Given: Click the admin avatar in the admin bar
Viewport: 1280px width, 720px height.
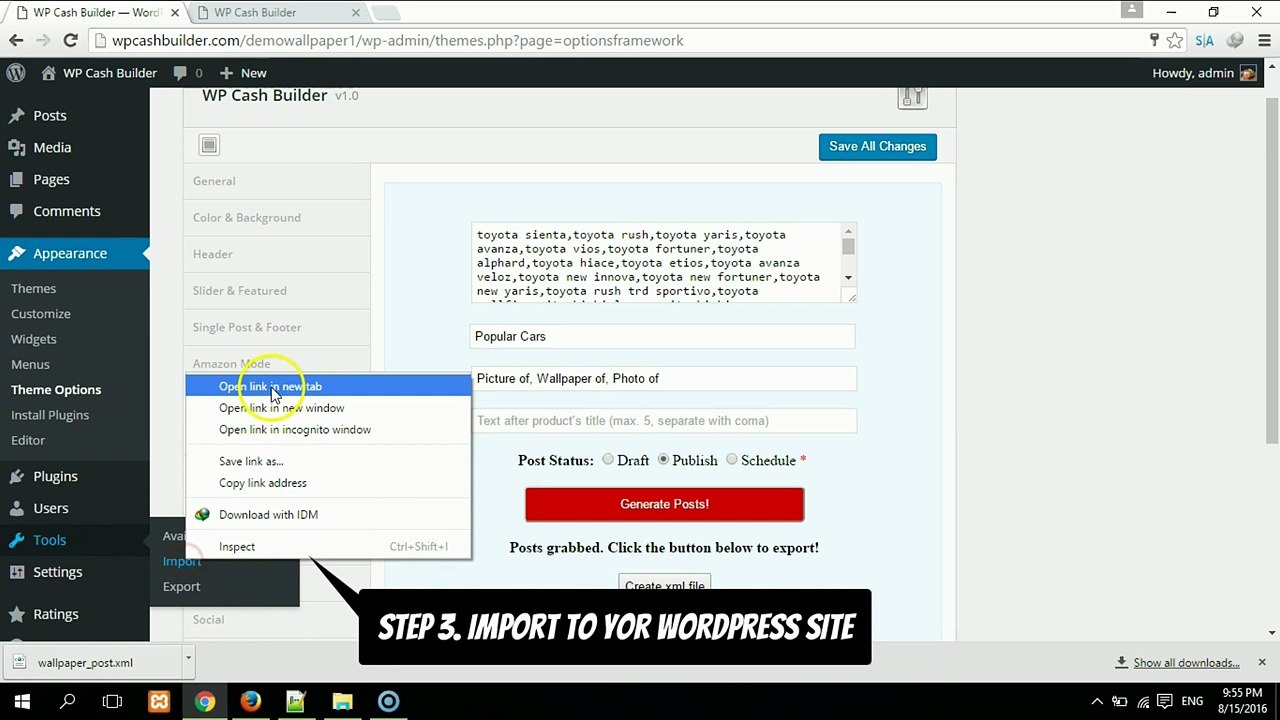Looking at the screenshot, I should [x=1248, y=73].
